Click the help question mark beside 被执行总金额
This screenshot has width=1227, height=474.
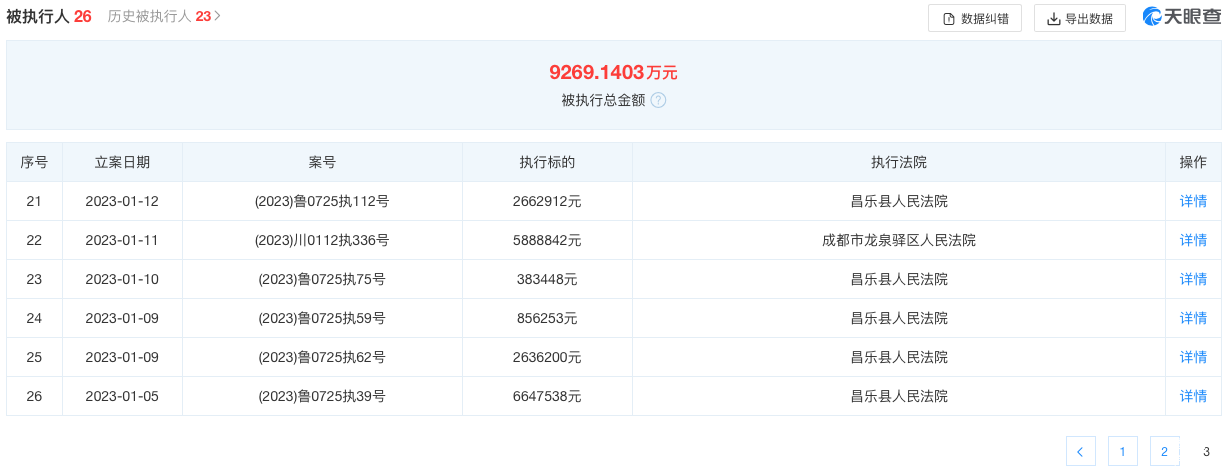tap(658, 100)
